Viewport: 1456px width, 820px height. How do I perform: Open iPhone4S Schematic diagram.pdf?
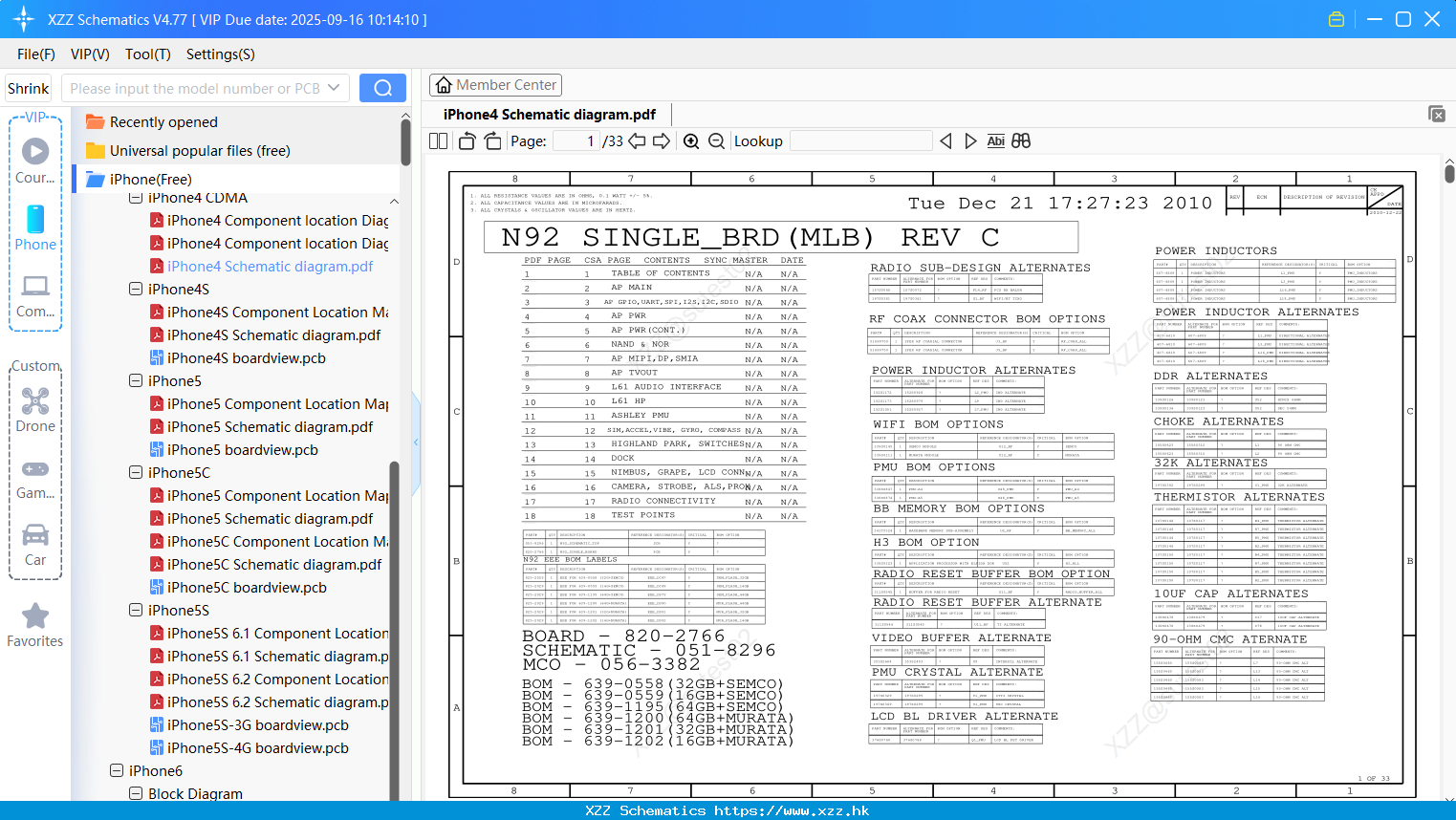[x=265, y=335]
